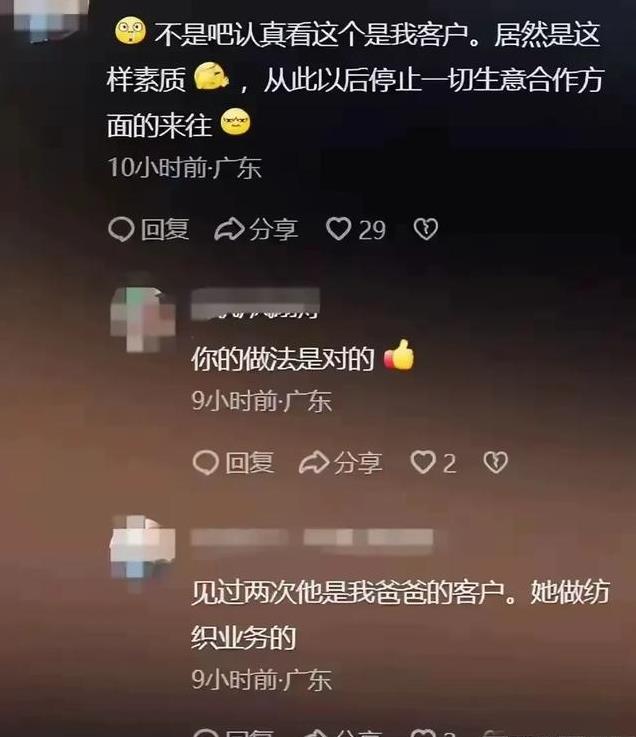The width and height of the screenshot is (636, 737).
Task: Tap 分享 text under first comment
Action: 274,230
